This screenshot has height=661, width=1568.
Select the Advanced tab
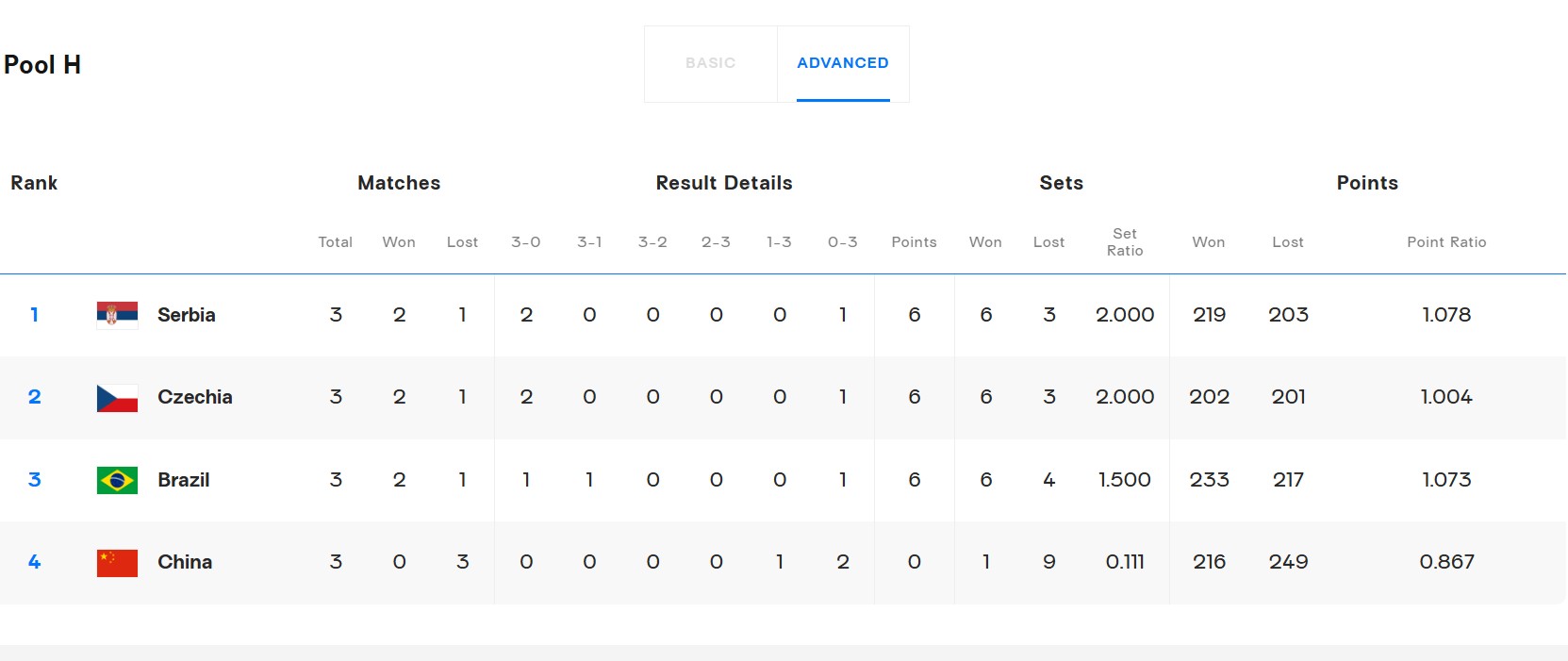[842, 63]
